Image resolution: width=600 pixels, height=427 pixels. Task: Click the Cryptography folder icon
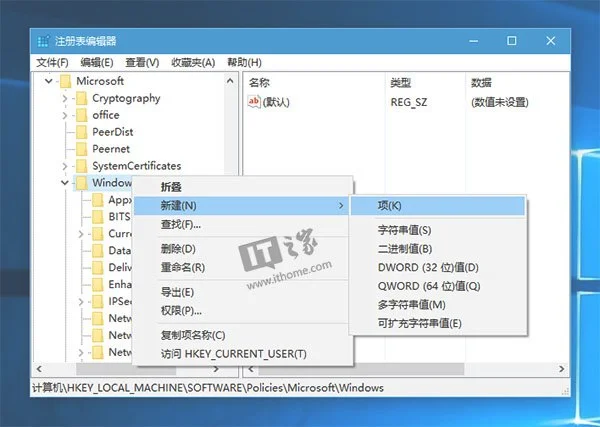[81, 98]
